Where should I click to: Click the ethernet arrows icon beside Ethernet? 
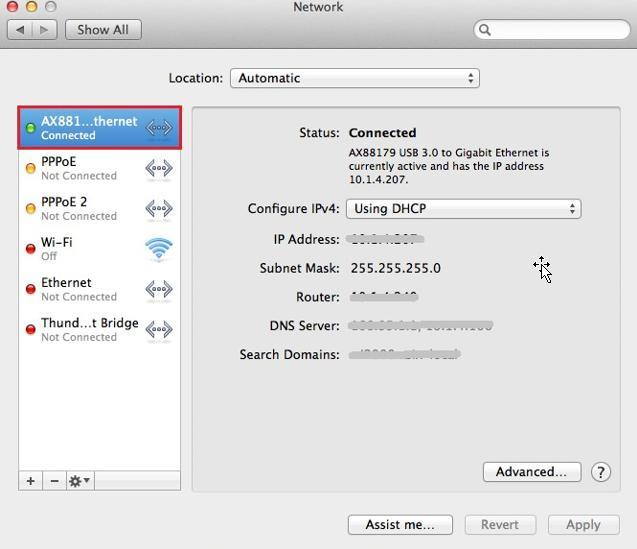click(x=159, y=289)
